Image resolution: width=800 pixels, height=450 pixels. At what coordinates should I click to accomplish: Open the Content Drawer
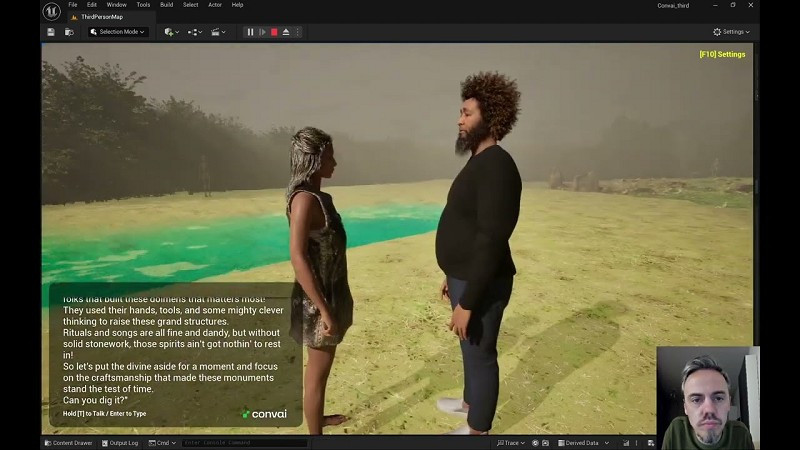click(x=67, y=442)
